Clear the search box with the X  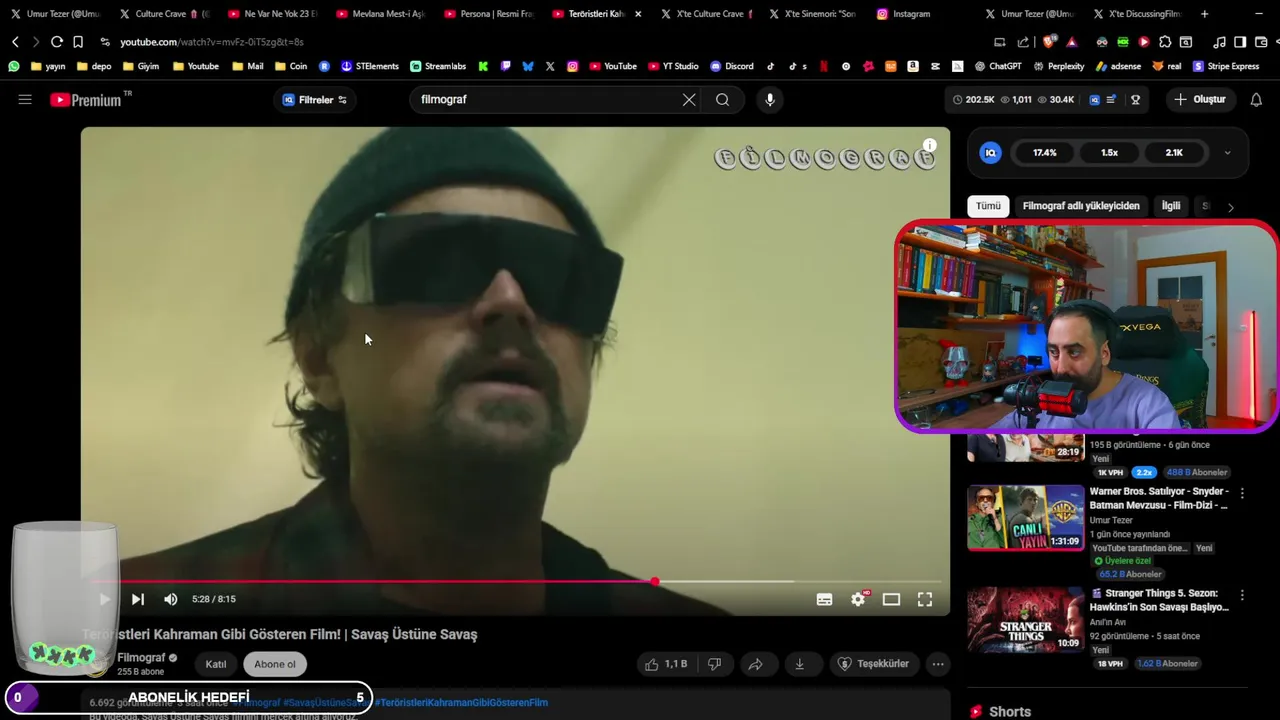pyautogui.click(x=689, y=100)
